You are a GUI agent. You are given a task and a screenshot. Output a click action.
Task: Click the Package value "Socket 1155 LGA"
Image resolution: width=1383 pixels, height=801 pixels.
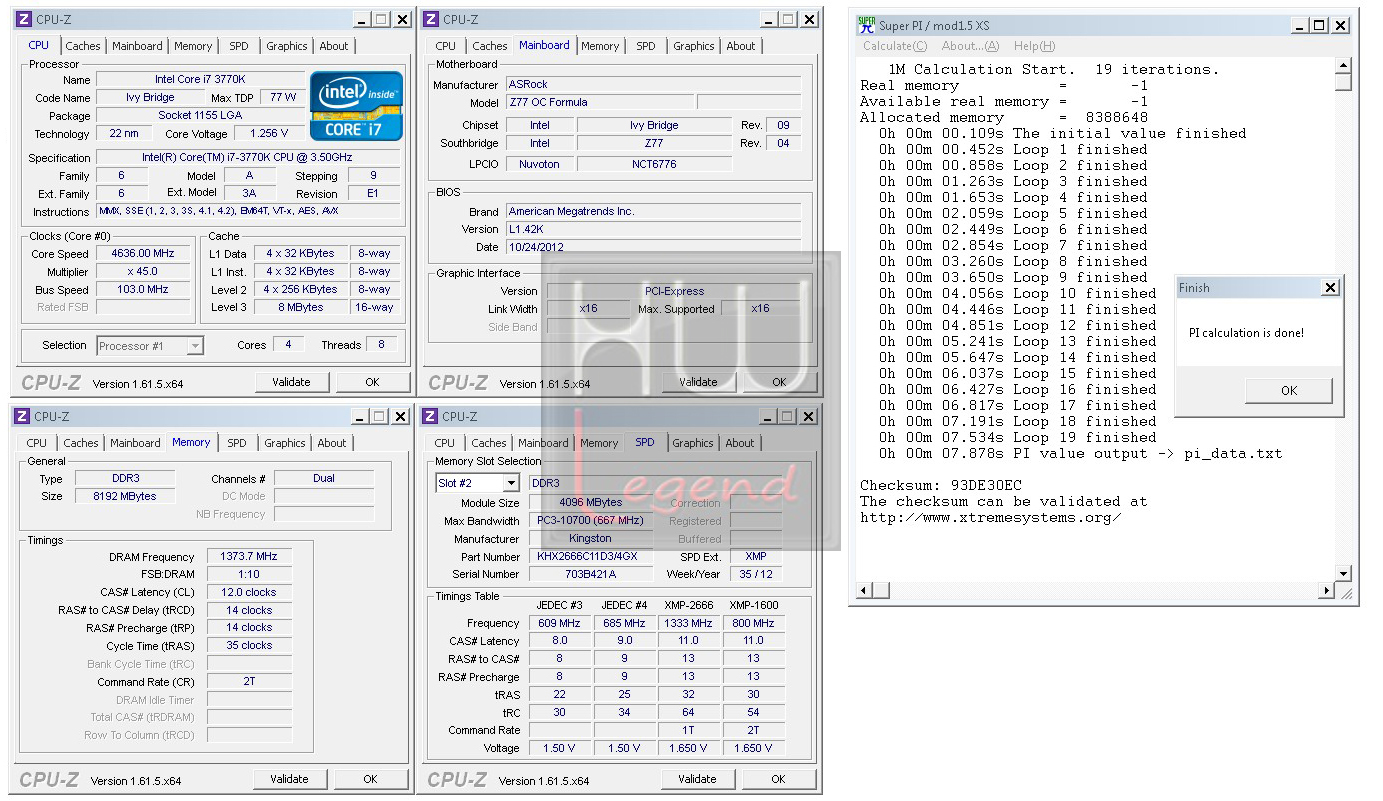coord(201,116)
